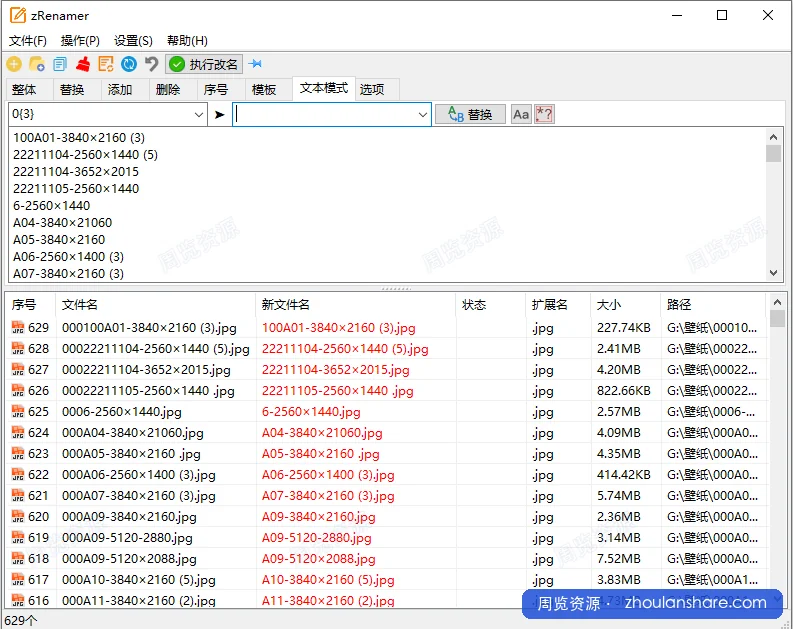Screen dimensions: 793x629
Task: Click the add folder icon
Action: tap(36, 64)
